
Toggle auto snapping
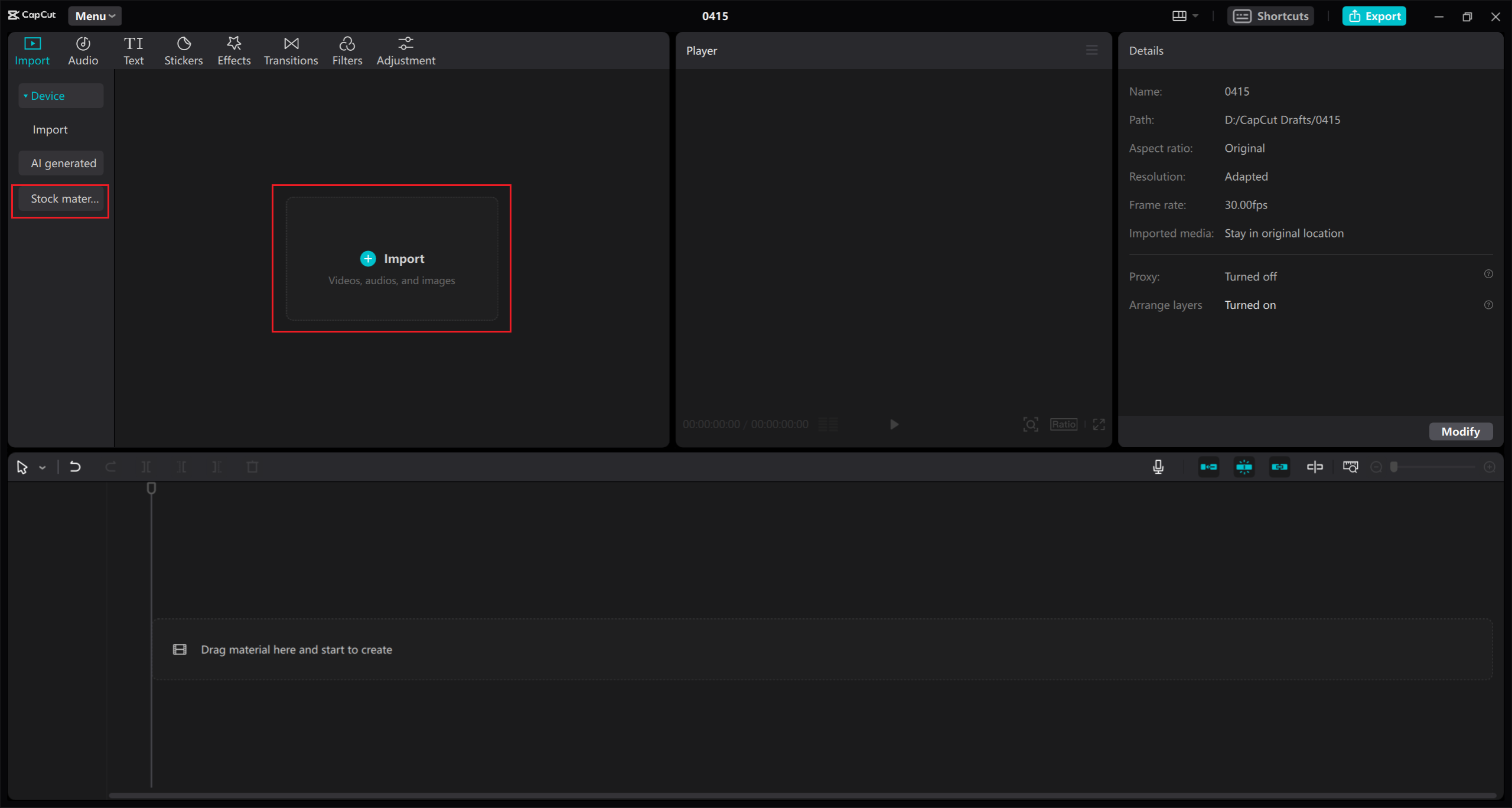point(1244,467)
